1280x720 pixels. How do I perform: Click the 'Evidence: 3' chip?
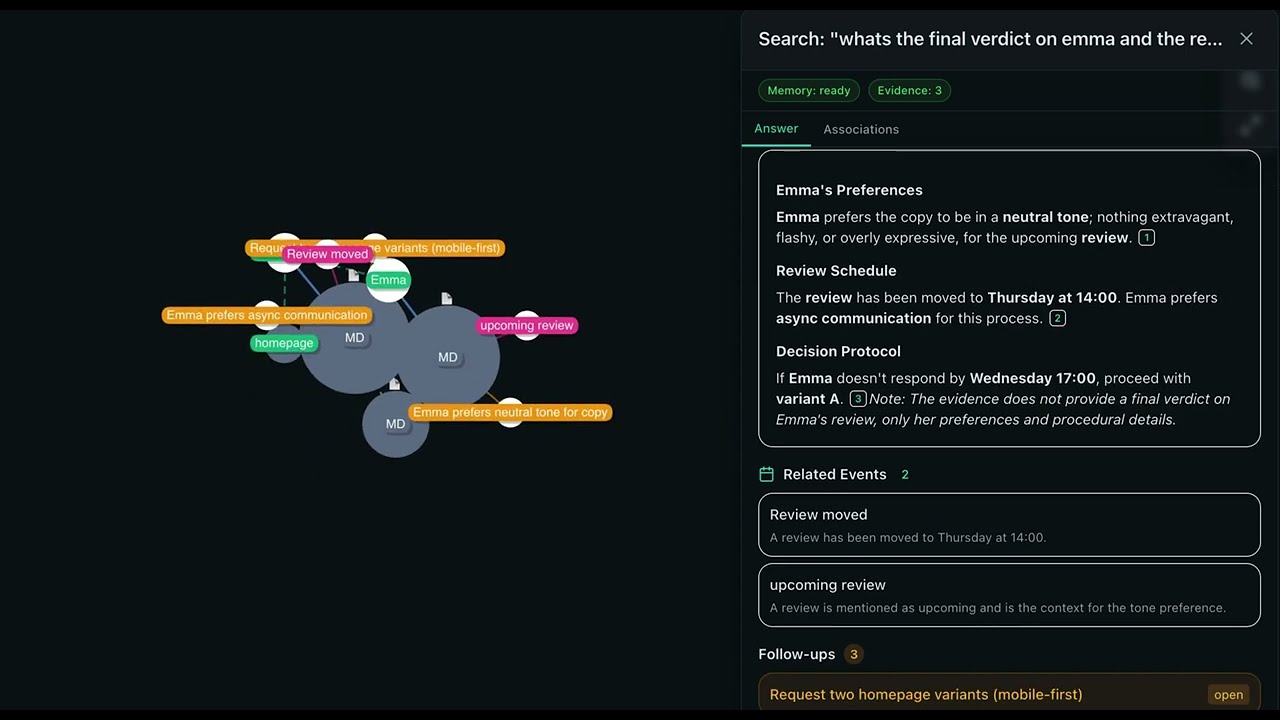909,90
